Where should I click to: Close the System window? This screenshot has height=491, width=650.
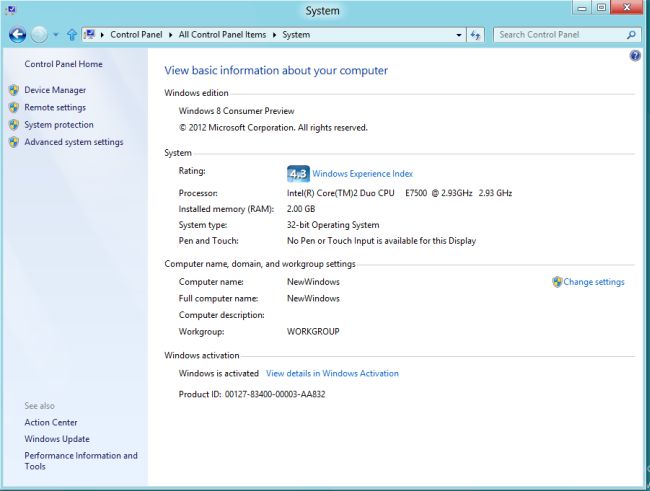click(627, 8)
